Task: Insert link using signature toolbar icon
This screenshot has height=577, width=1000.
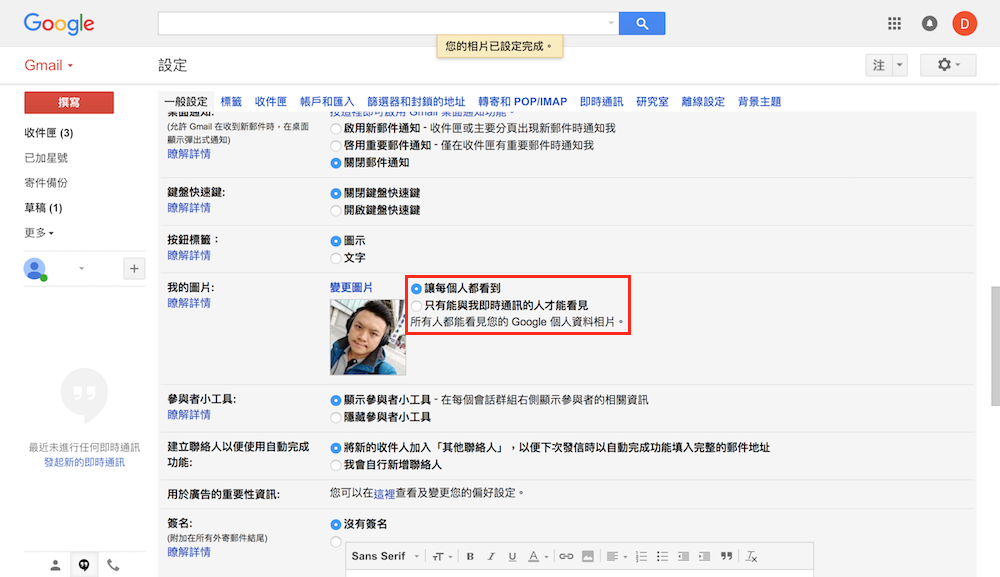Action: (566, 556)
